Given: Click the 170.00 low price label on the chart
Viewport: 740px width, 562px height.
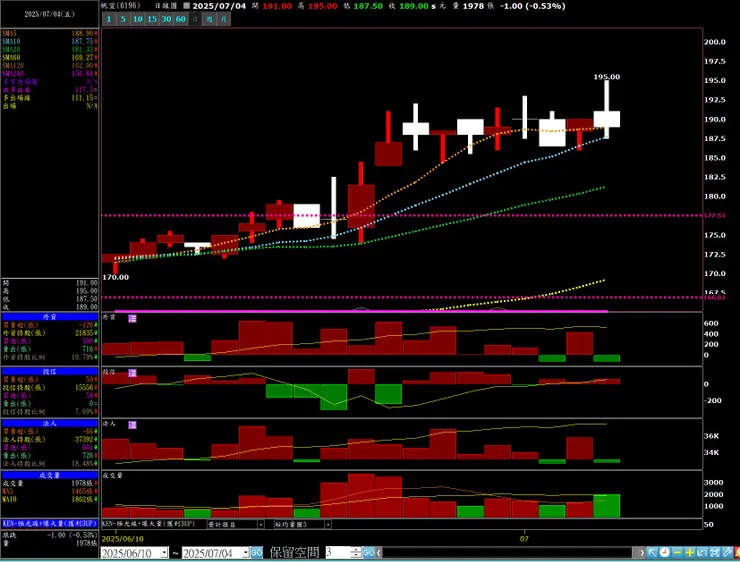Looking at the screenshot, I should pyautogui.click(x=116, y=277).
